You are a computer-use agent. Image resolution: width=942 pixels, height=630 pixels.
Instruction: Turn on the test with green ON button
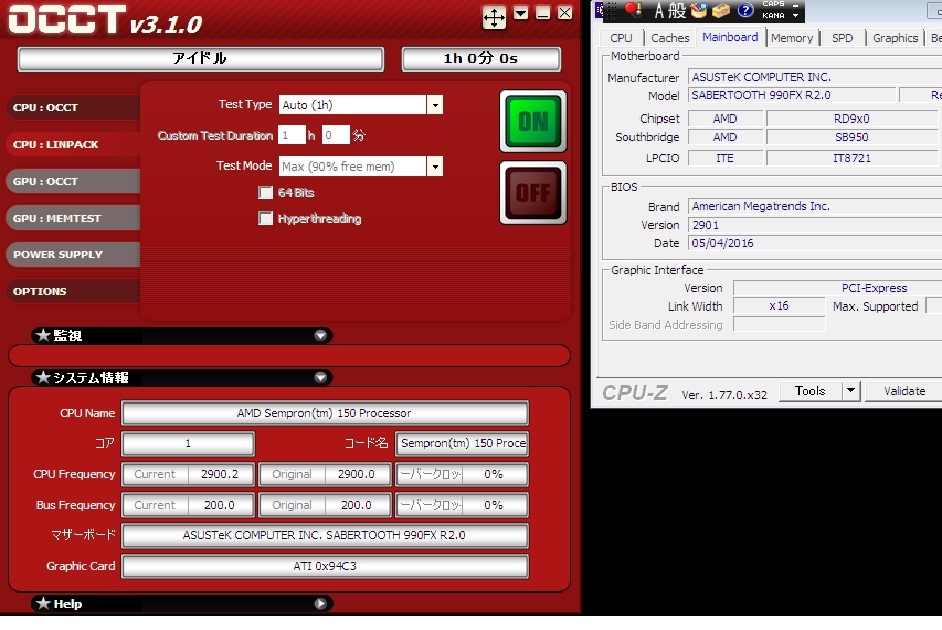click(533, 121)
